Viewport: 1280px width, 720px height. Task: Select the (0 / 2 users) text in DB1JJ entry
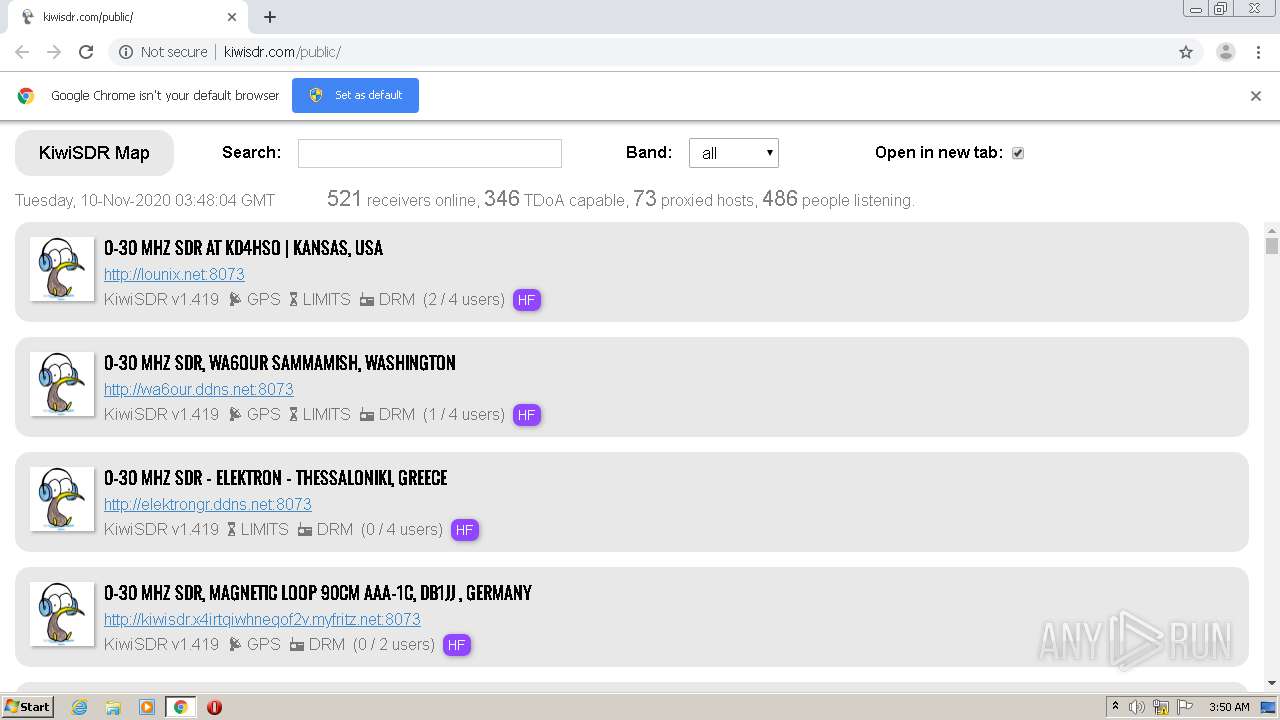[x=394, y=644]
